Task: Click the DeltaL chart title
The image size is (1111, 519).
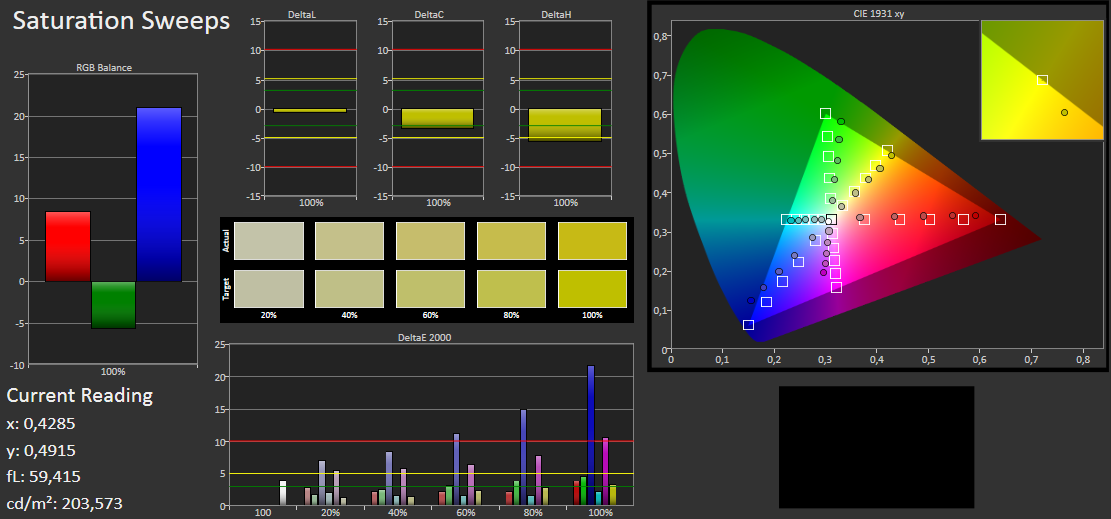Action: 302,14
